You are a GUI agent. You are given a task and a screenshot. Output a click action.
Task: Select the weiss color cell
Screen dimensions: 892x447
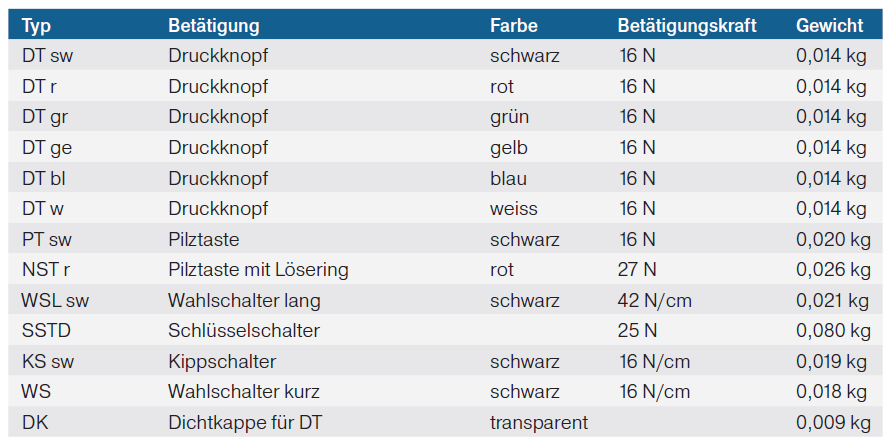point(514,209)
